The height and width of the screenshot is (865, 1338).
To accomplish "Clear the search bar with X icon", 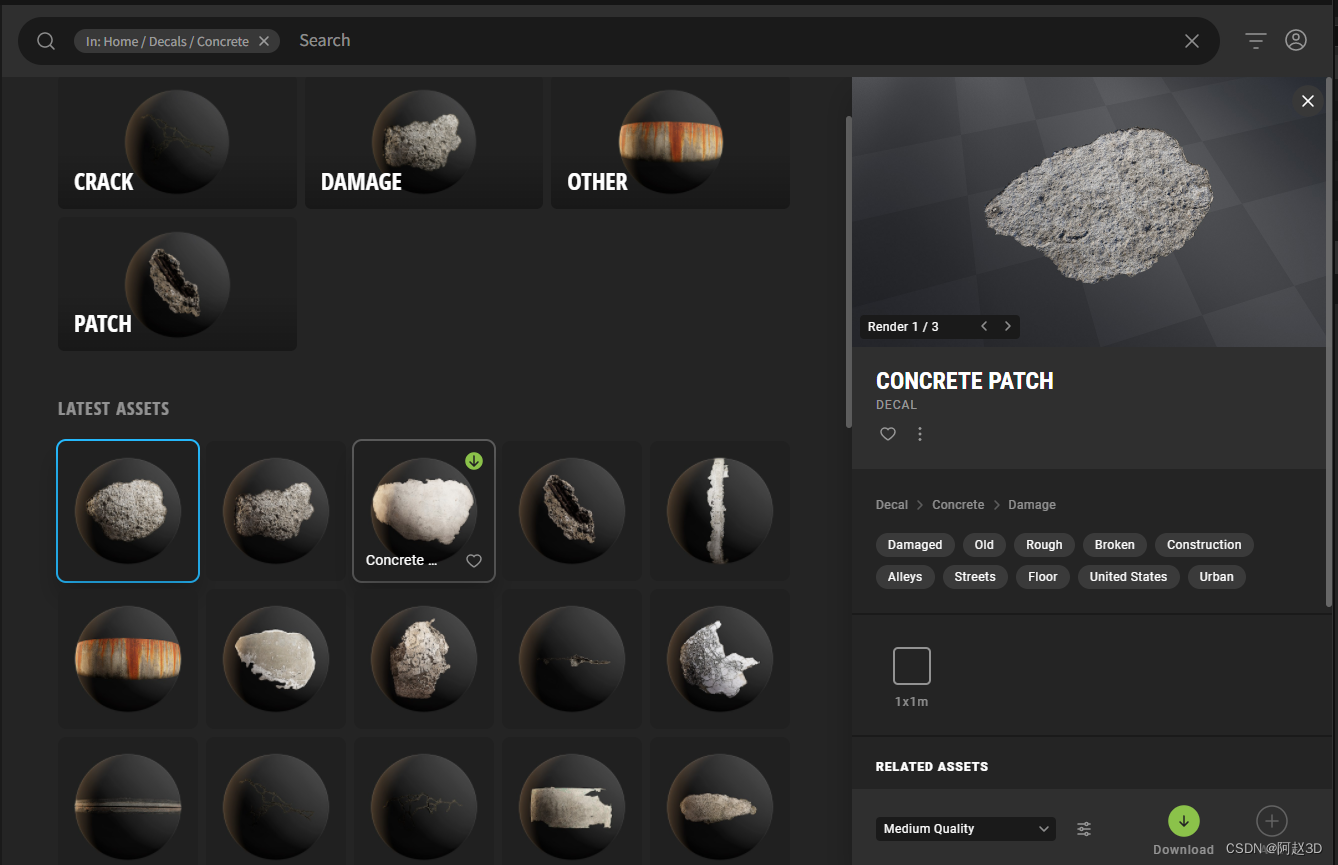I will tap(1191, 41).
